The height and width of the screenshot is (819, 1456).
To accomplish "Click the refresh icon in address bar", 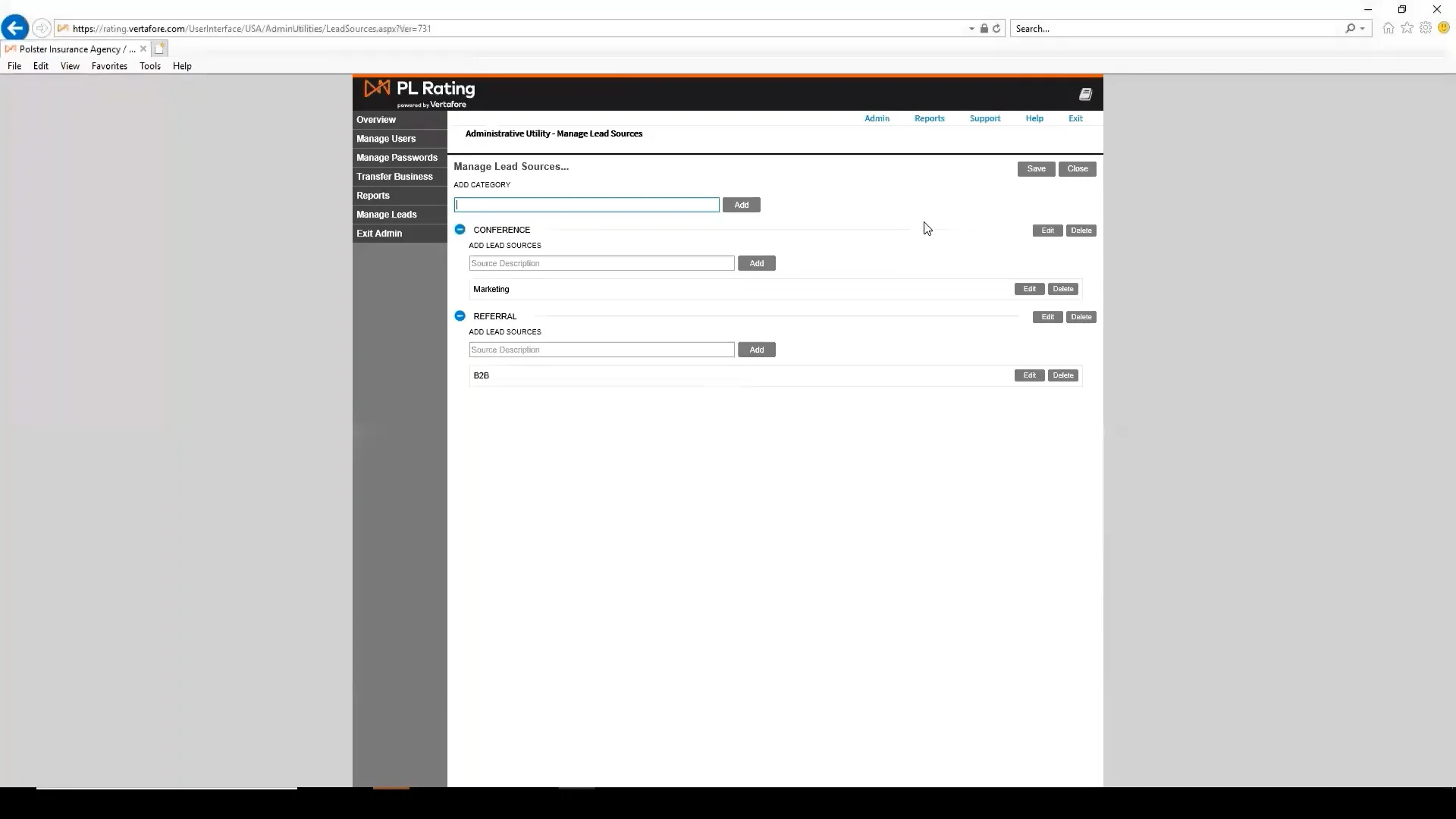I will click(996, 28).
